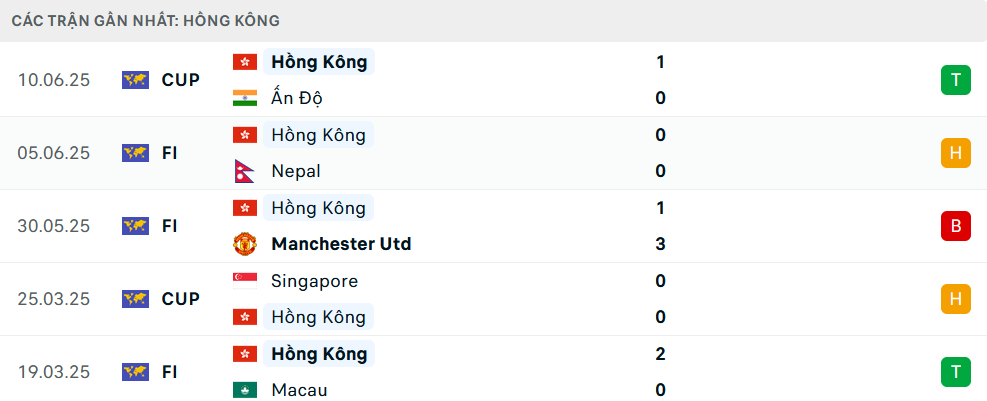Click the CUP label for 25.03.25 match
Screen dimensions: 987x401
181,299
